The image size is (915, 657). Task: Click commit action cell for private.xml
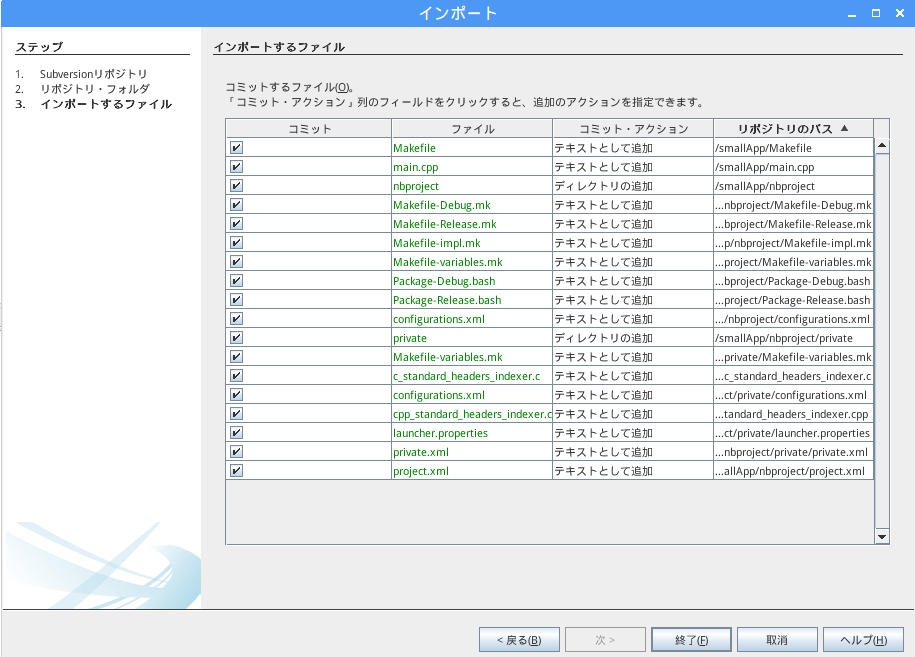pyautogui.click(x=632, y=452)
